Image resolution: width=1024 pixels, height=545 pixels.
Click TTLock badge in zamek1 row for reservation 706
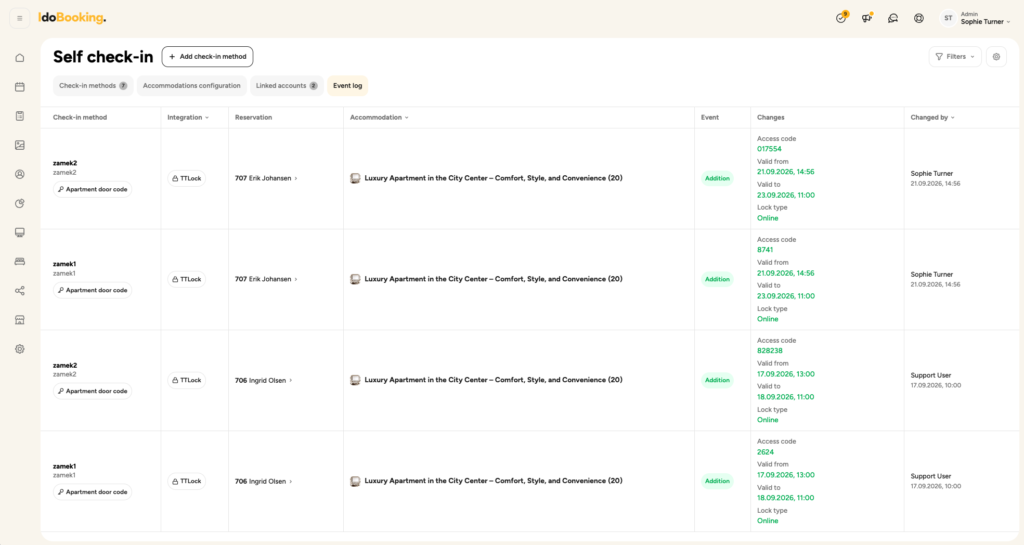click(x=187, y=481)
